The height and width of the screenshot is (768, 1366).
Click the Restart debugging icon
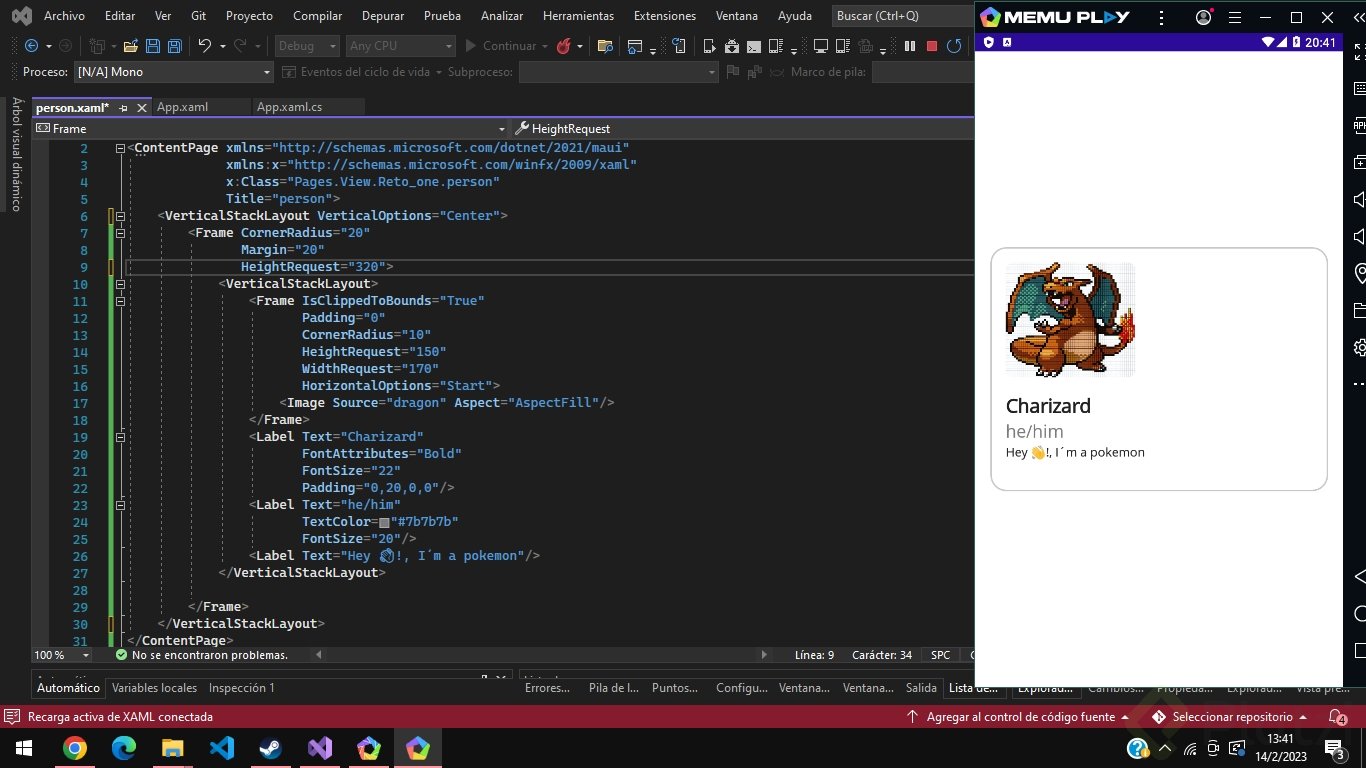953,45
